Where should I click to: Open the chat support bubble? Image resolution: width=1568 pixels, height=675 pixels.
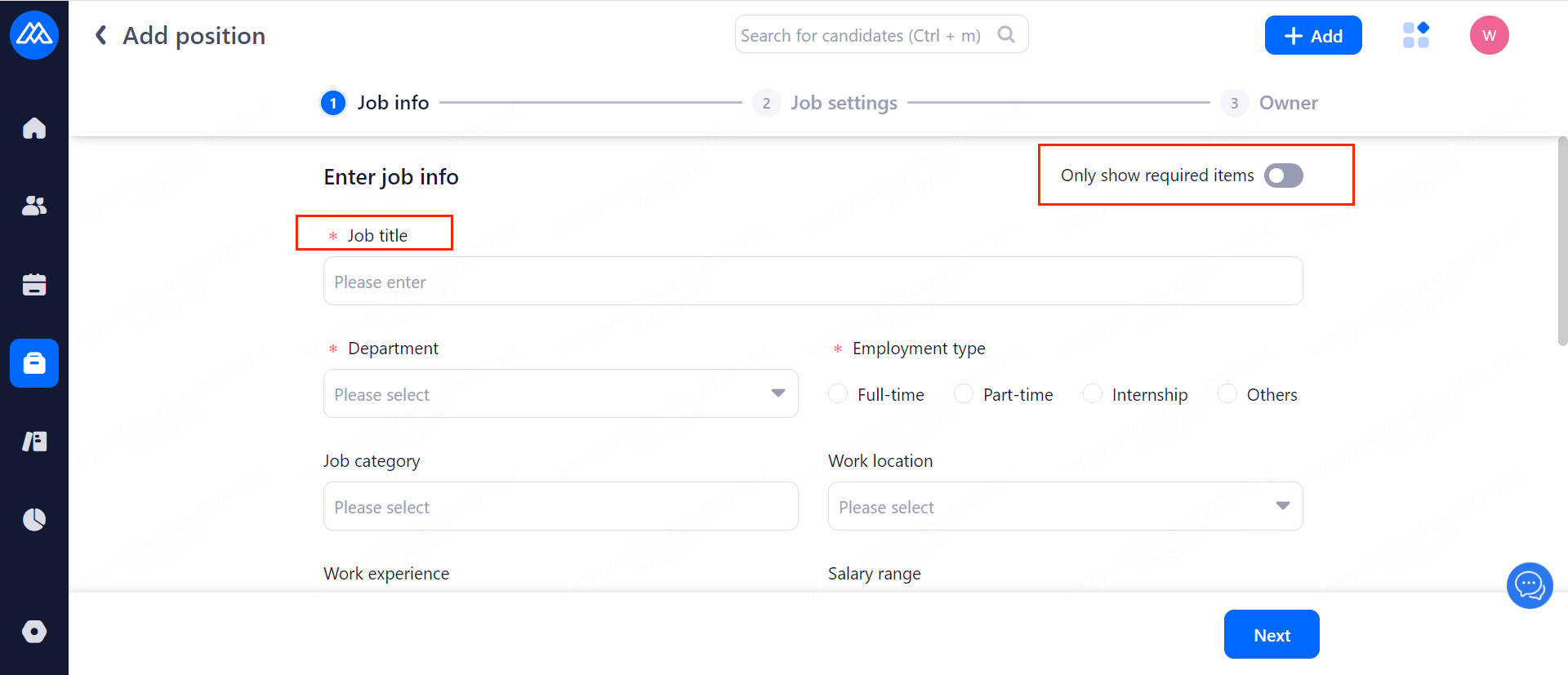1529,585
